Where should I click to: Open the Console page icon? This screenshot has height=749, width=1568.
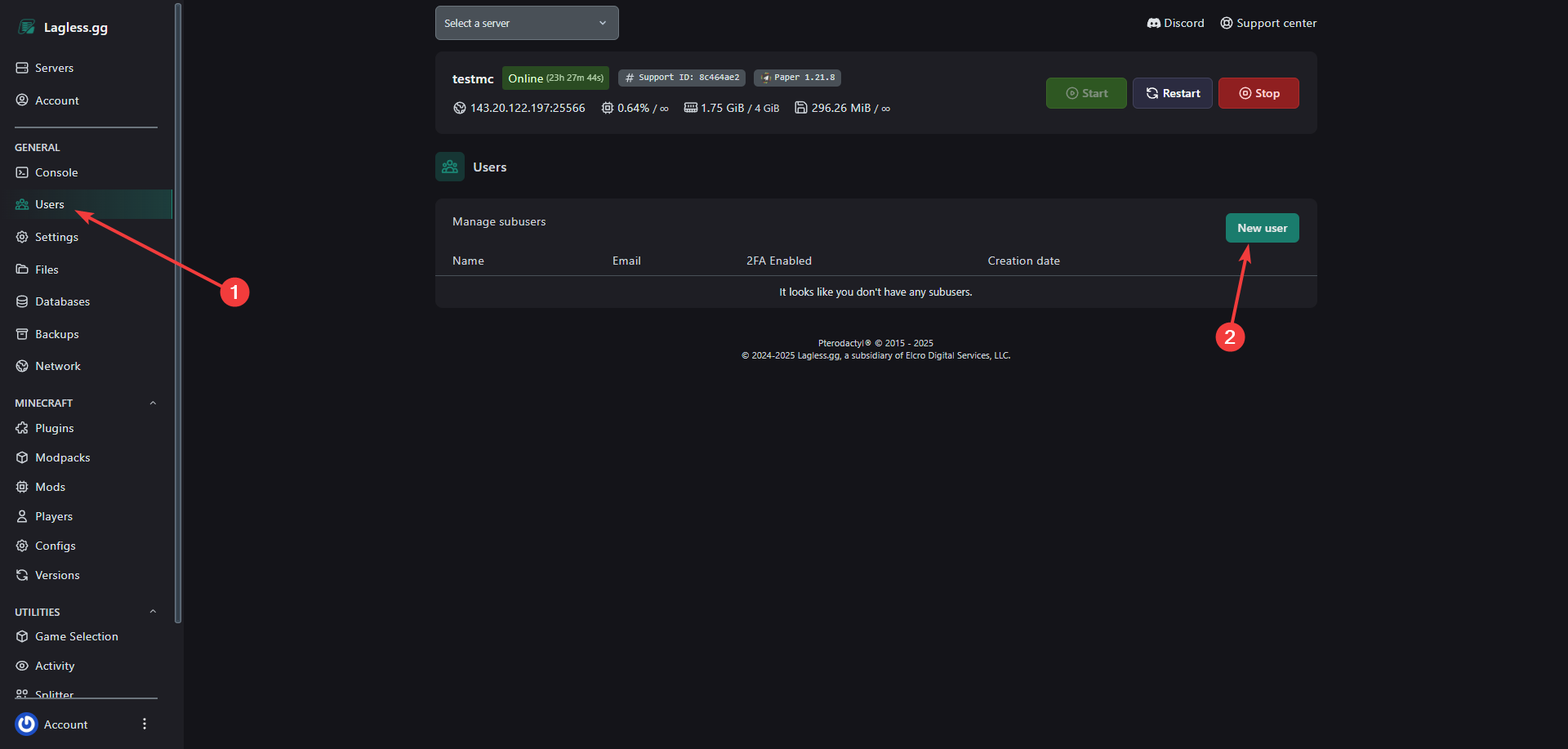pyautogui.click(x=22, y=172)
